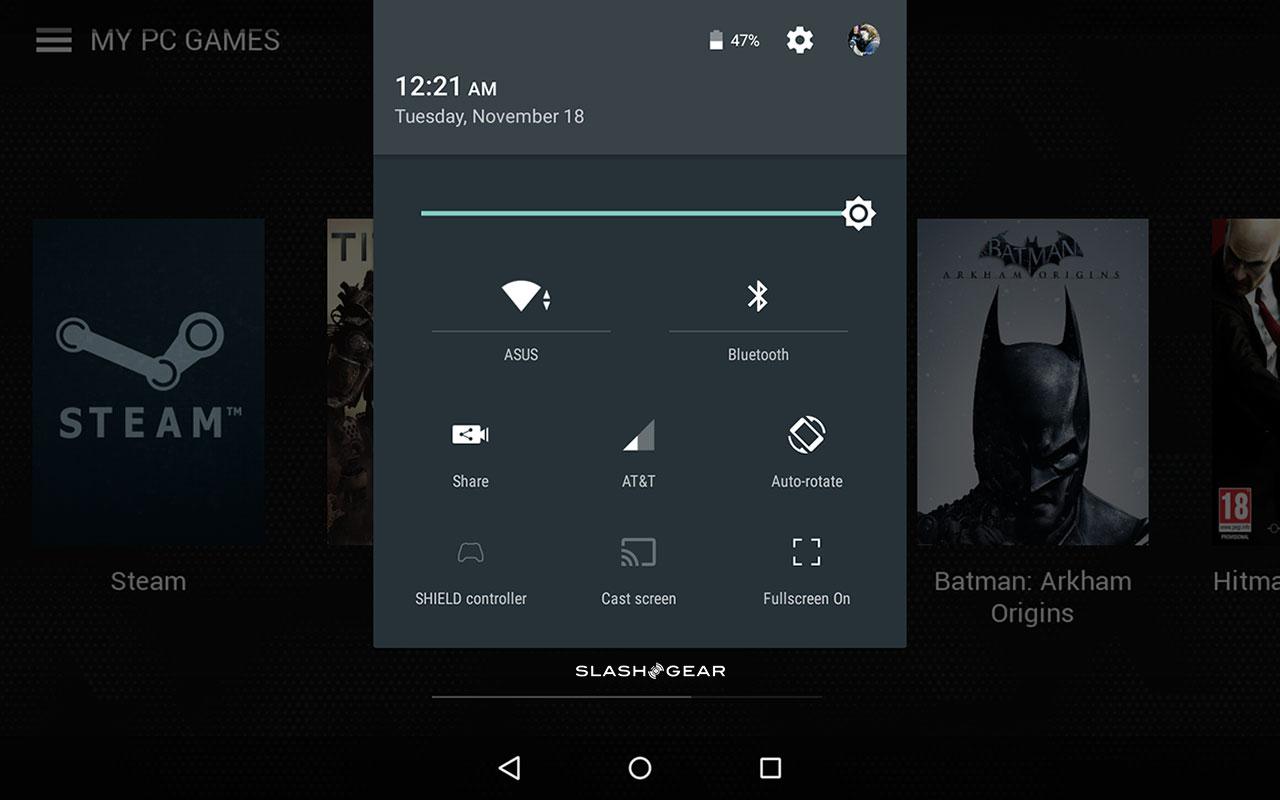
Task: Tap the Cast screen icon
Action: (639, 552)
